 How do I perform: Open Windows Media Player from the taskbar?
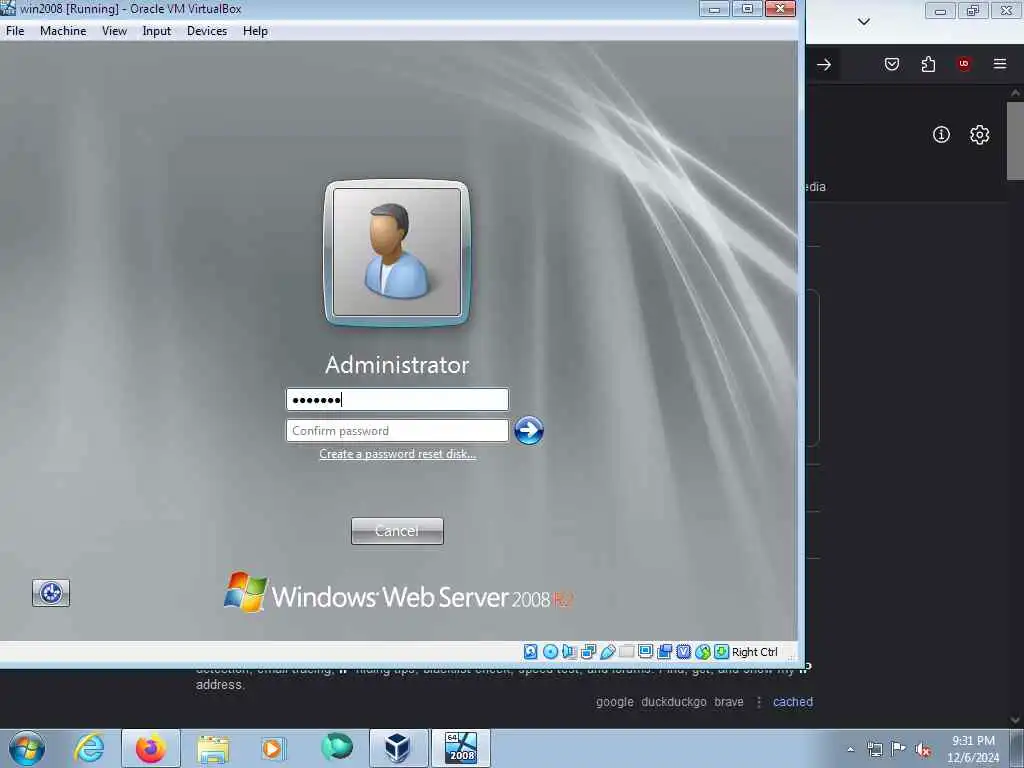click(x=273, y=748)
